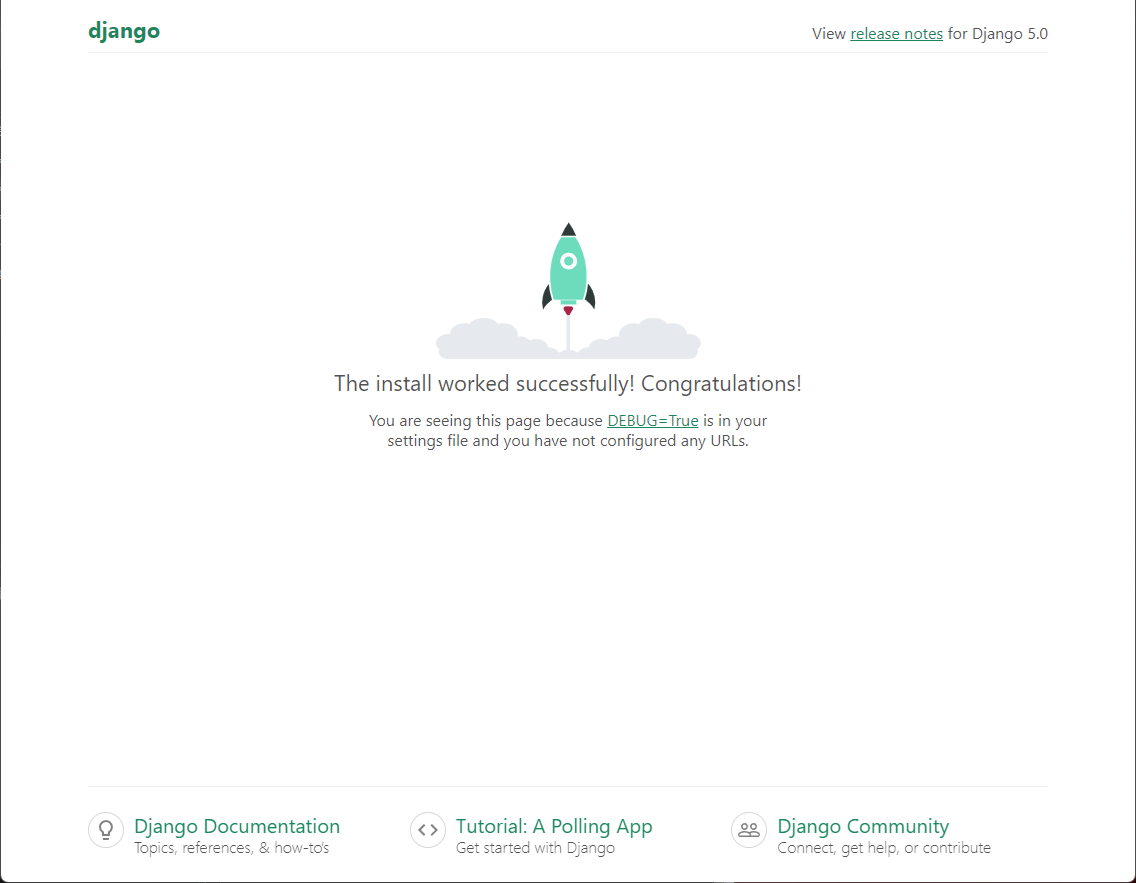Open the DEBUG=True settings link

(x=652, y=421)
